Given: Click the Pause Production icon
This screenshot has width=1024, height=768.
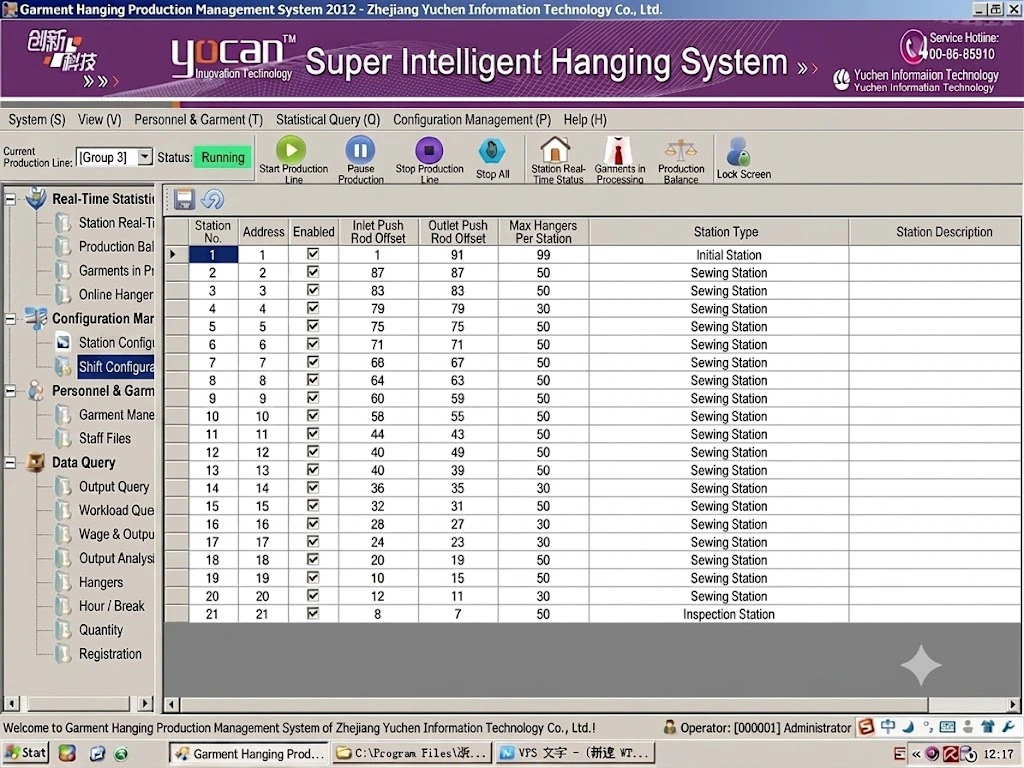Looking at the screenshot, I should pos(360,150).
